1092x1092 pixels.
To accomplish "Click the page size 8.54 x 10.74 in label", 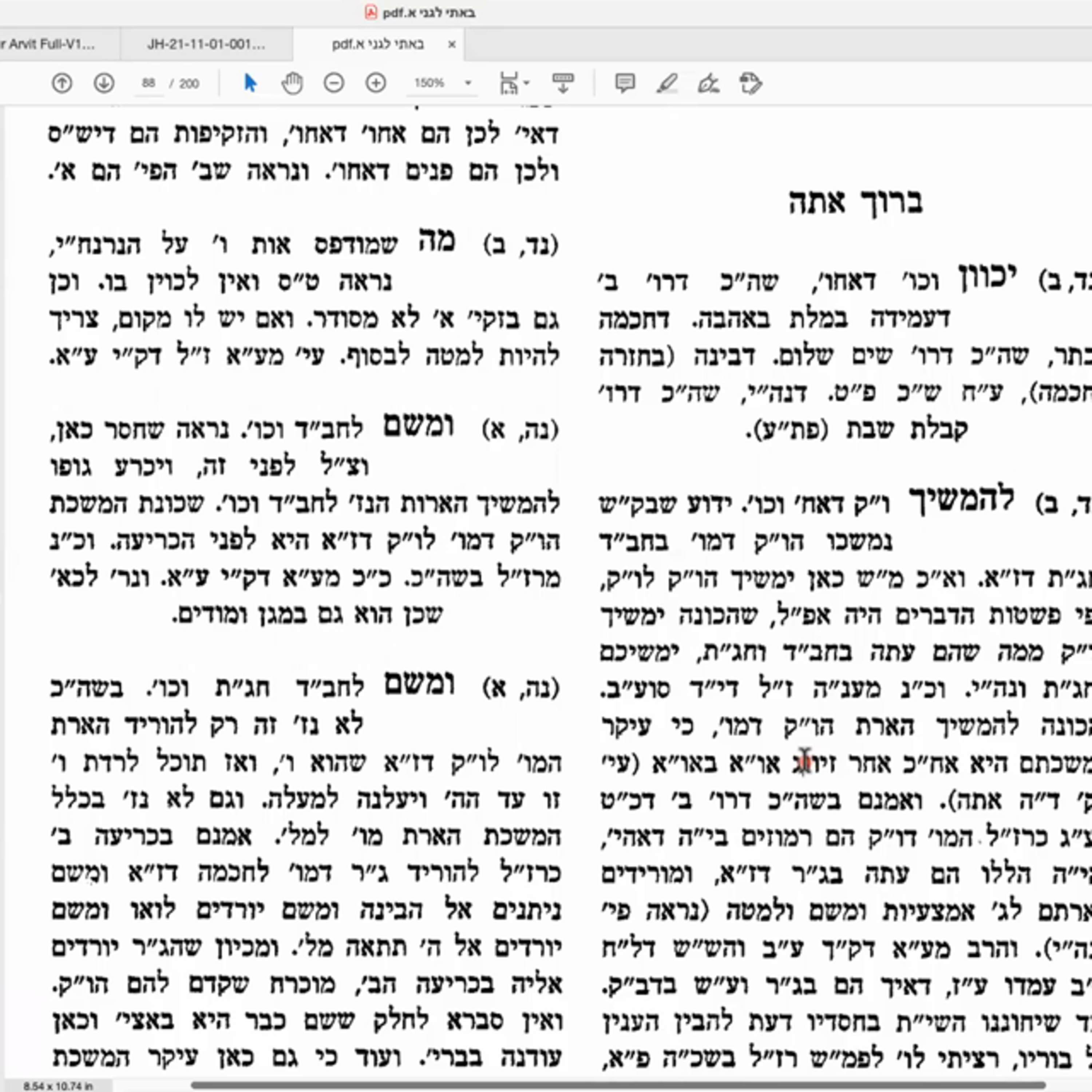I will [58, 1086].
